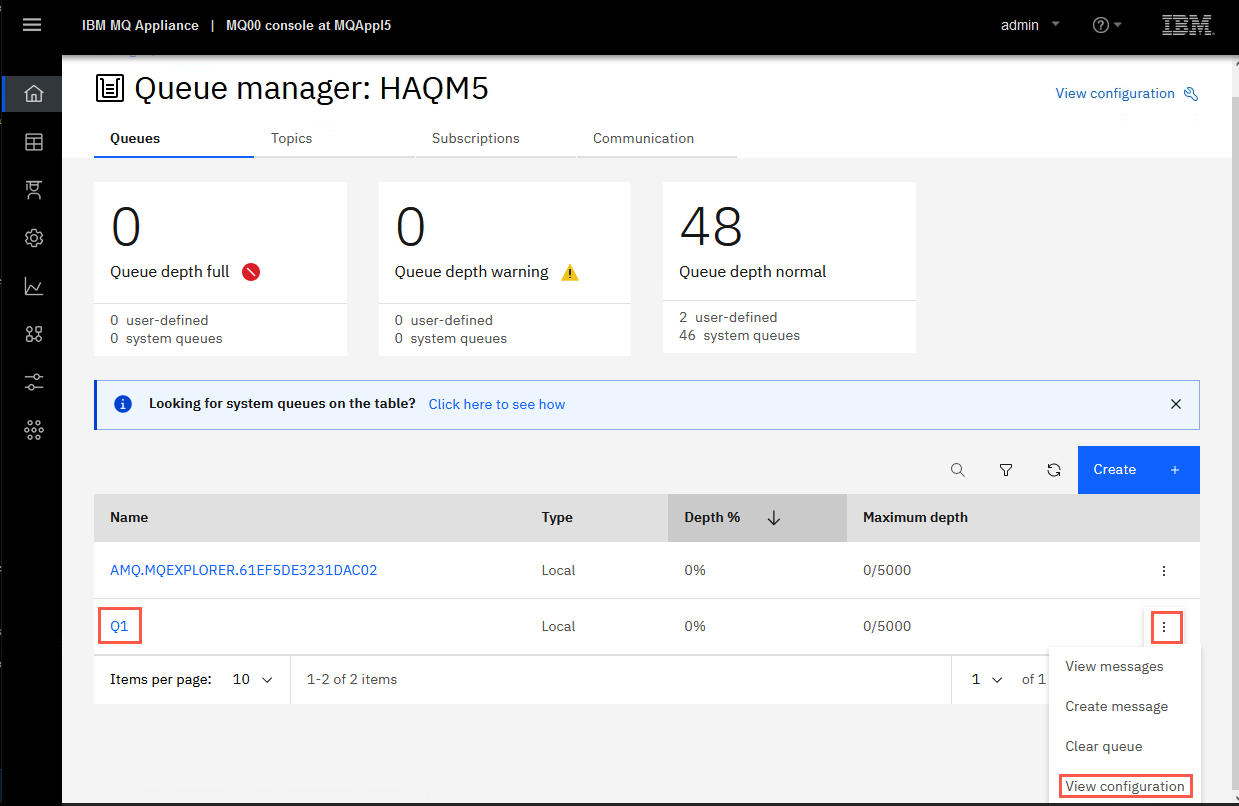
Task: Sort table by Type column header
Action: (x=557, y=518)
